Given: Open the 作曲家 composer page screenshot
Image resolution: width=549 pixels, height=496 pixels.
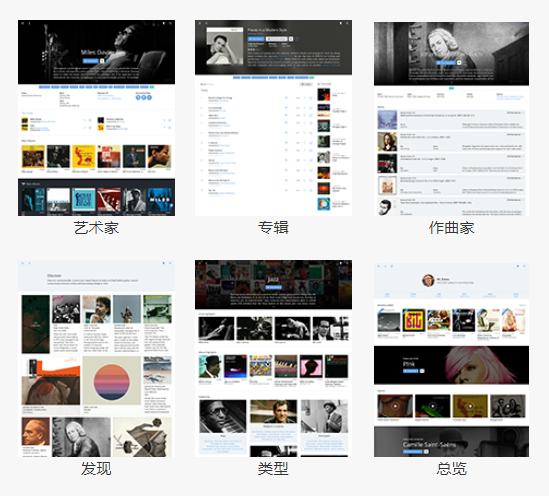Looking at the screenshot, I should (x=451, y=119).
